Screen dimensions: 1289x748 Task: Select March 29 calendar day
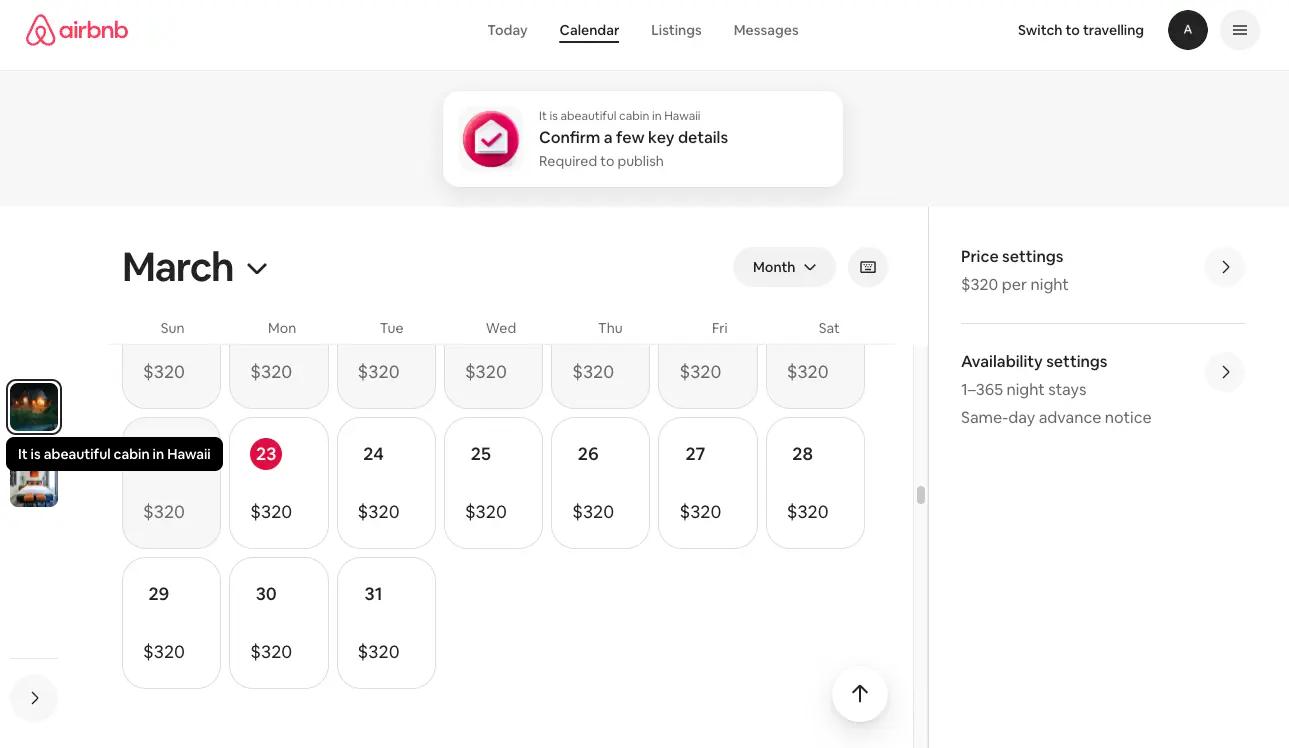[x=171, y=623]
